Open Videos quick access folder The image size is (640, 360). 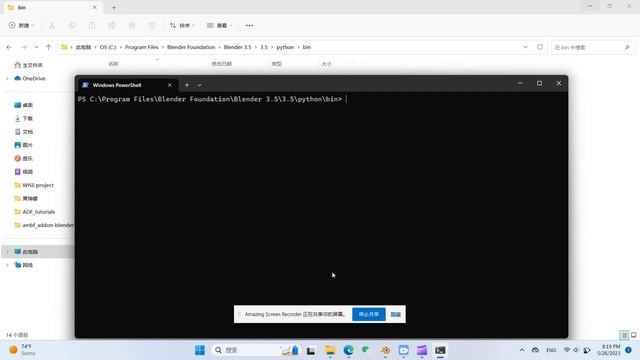click(x=23, y=172)
